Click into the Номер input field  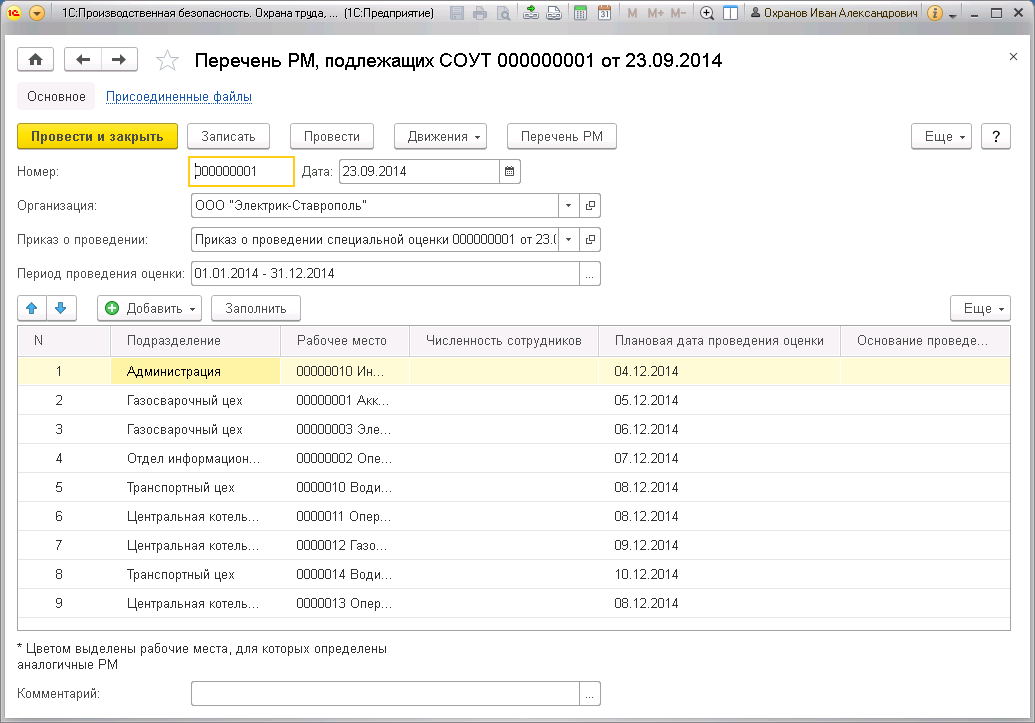(242, 172)
